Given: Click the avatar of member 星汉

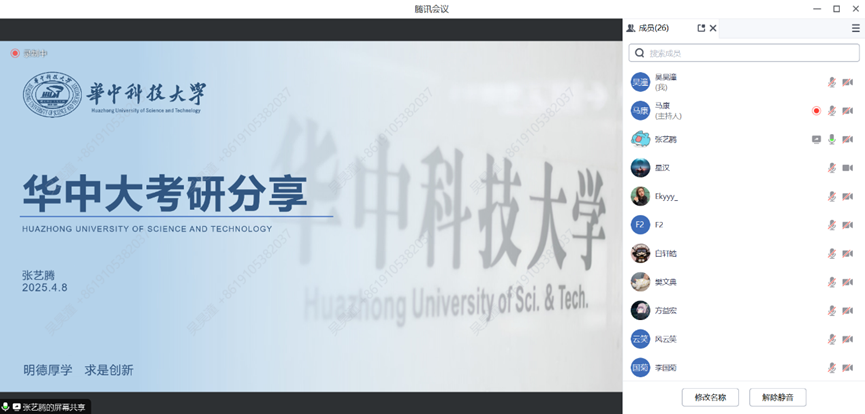Looking at the screenshot, I should [640, 168].
